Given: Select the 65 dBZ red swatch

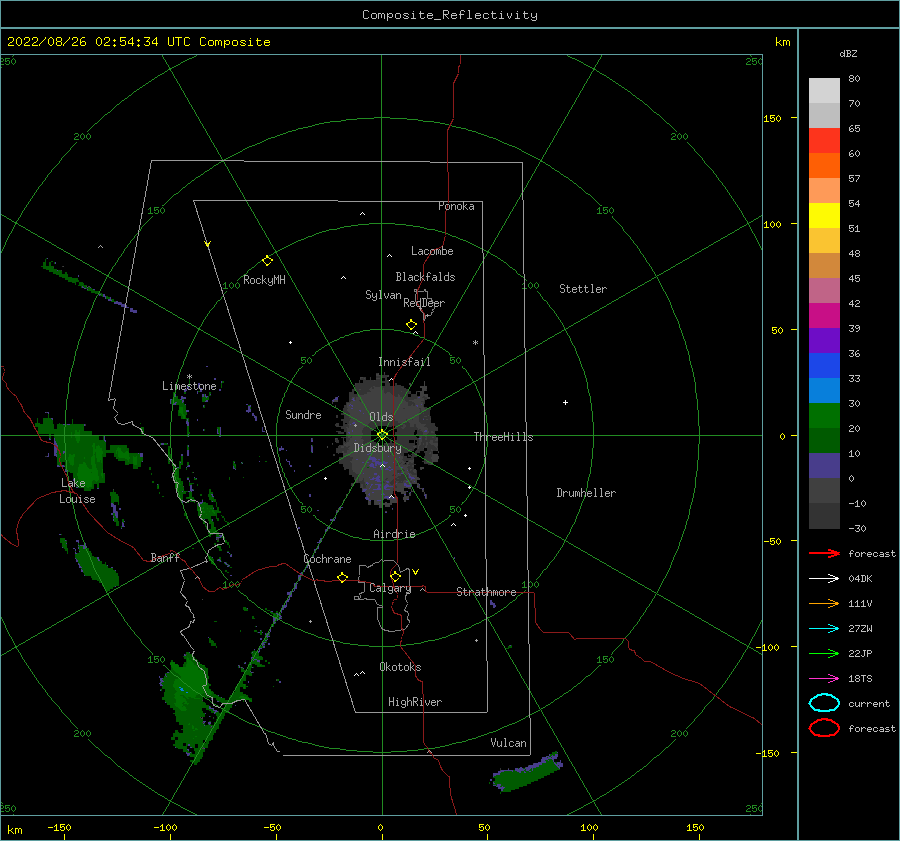Looking at the screenshot, I should pos(824,140).
